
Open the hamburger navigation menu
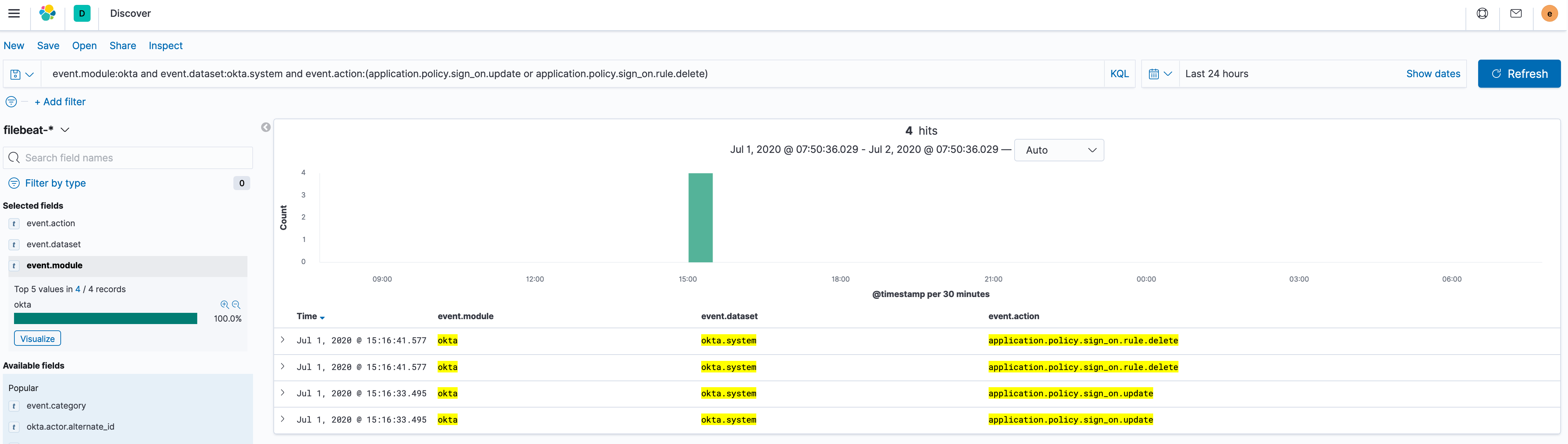click(x=14, y=13)
